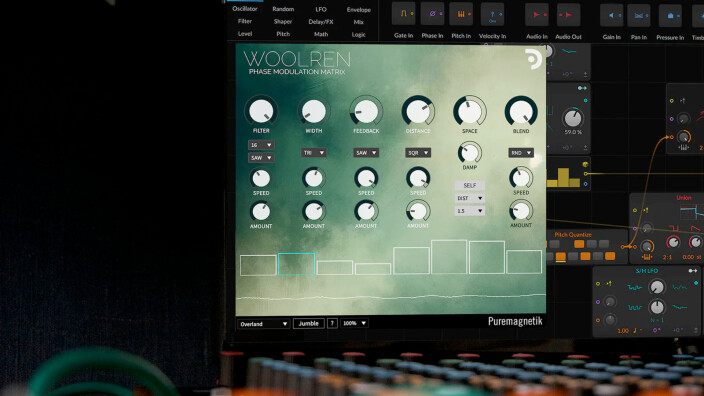Toggle the SELF button under DAMP
This screenshot has height=396, width=704.
[x=470, y=185]
